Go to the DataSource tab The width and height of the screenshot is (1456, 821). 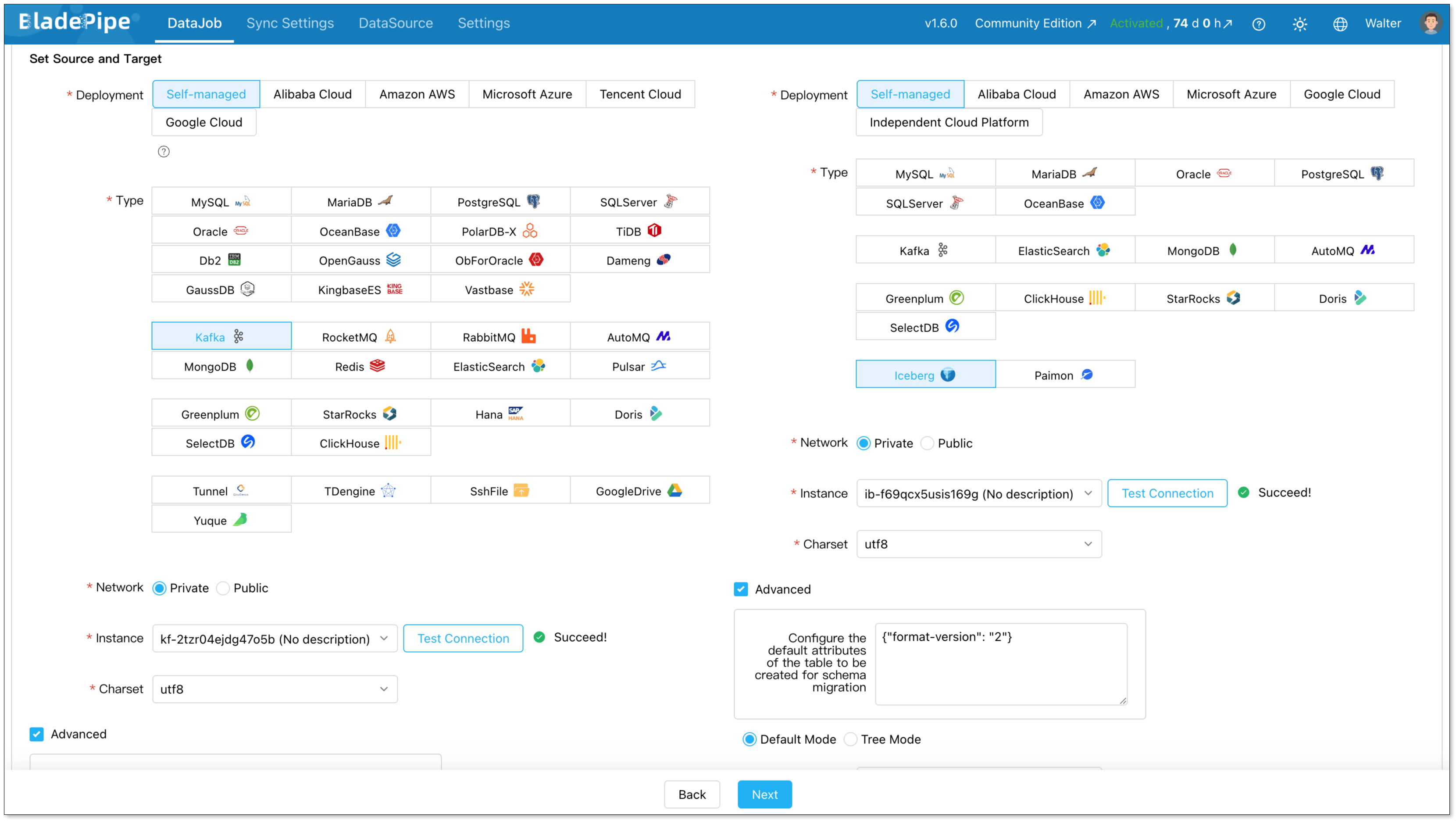[x=396, y=23]
